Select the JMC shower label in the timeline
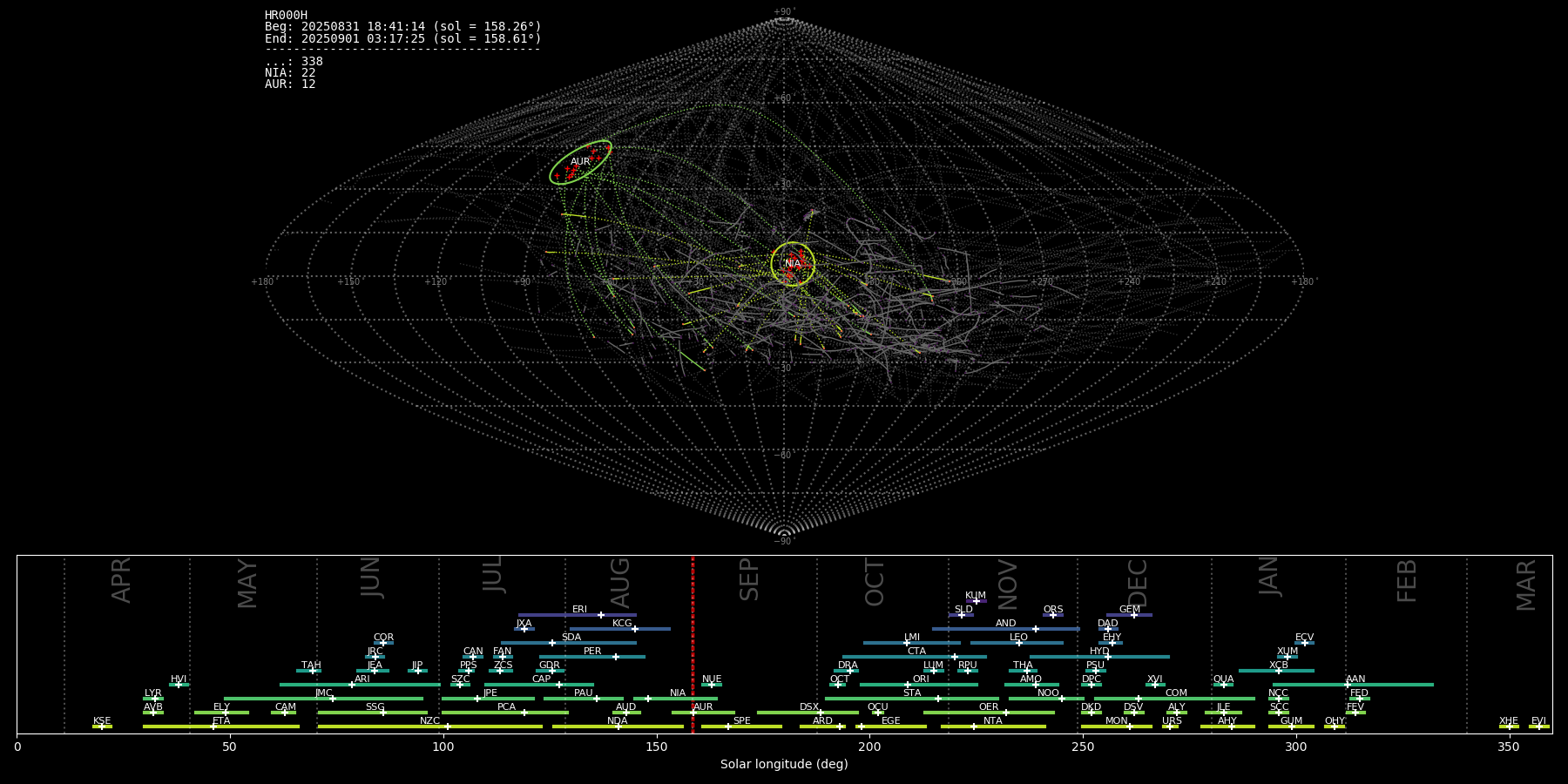The height and width of the screenshot is (784, 1568). click(323, 693)
